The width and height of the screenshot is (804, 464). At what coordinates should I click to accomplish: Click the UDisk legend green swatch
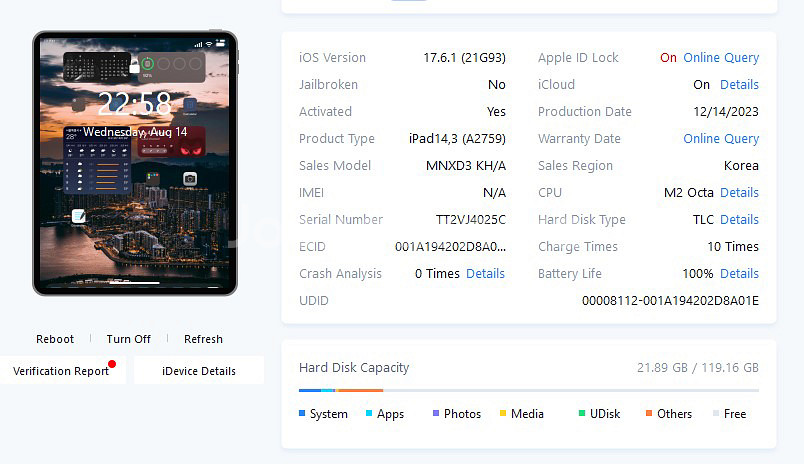pyautogui.click(x=582, y=413)
